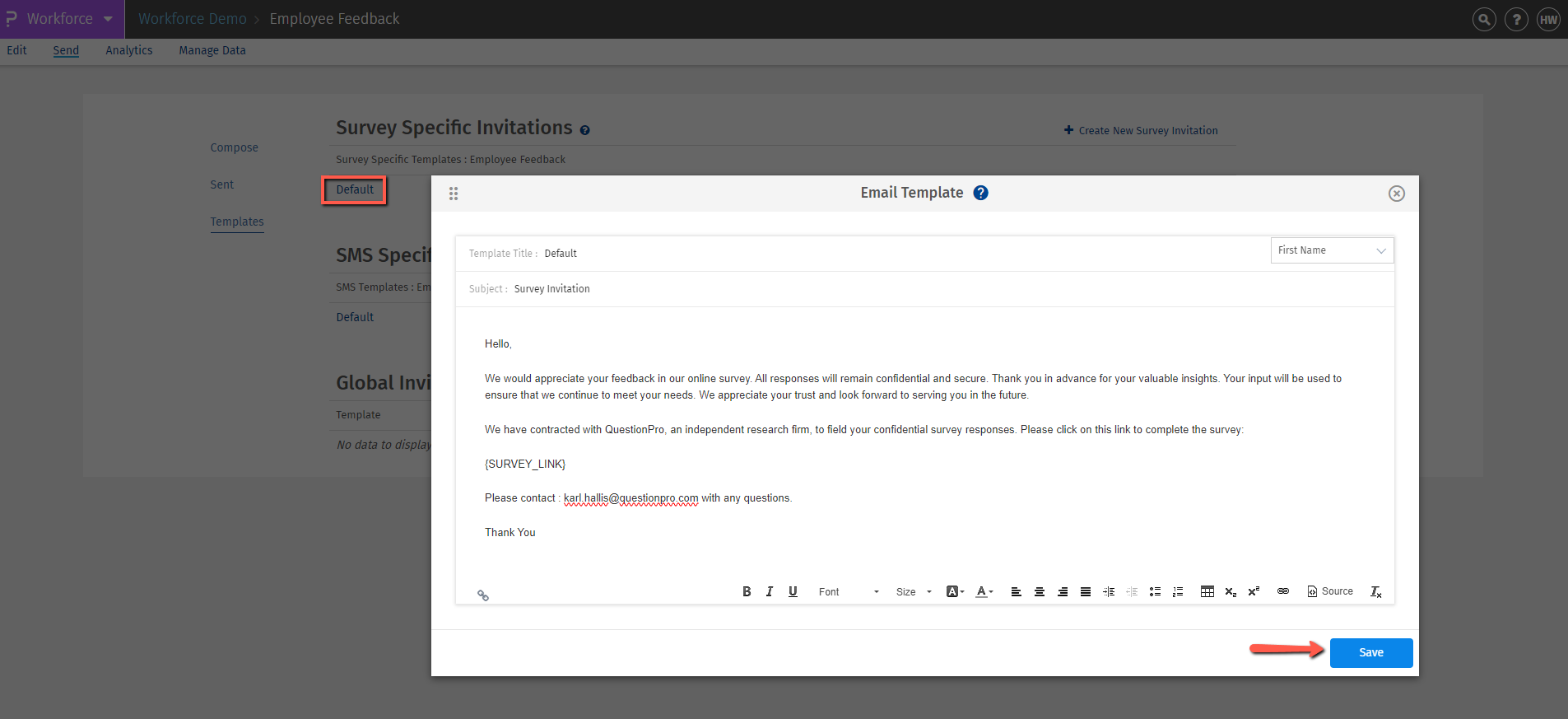This screenshot has height=719, width=1568.
Task: Remove formatting from text
Action: pyautogui.click(x=1375, y=591)
